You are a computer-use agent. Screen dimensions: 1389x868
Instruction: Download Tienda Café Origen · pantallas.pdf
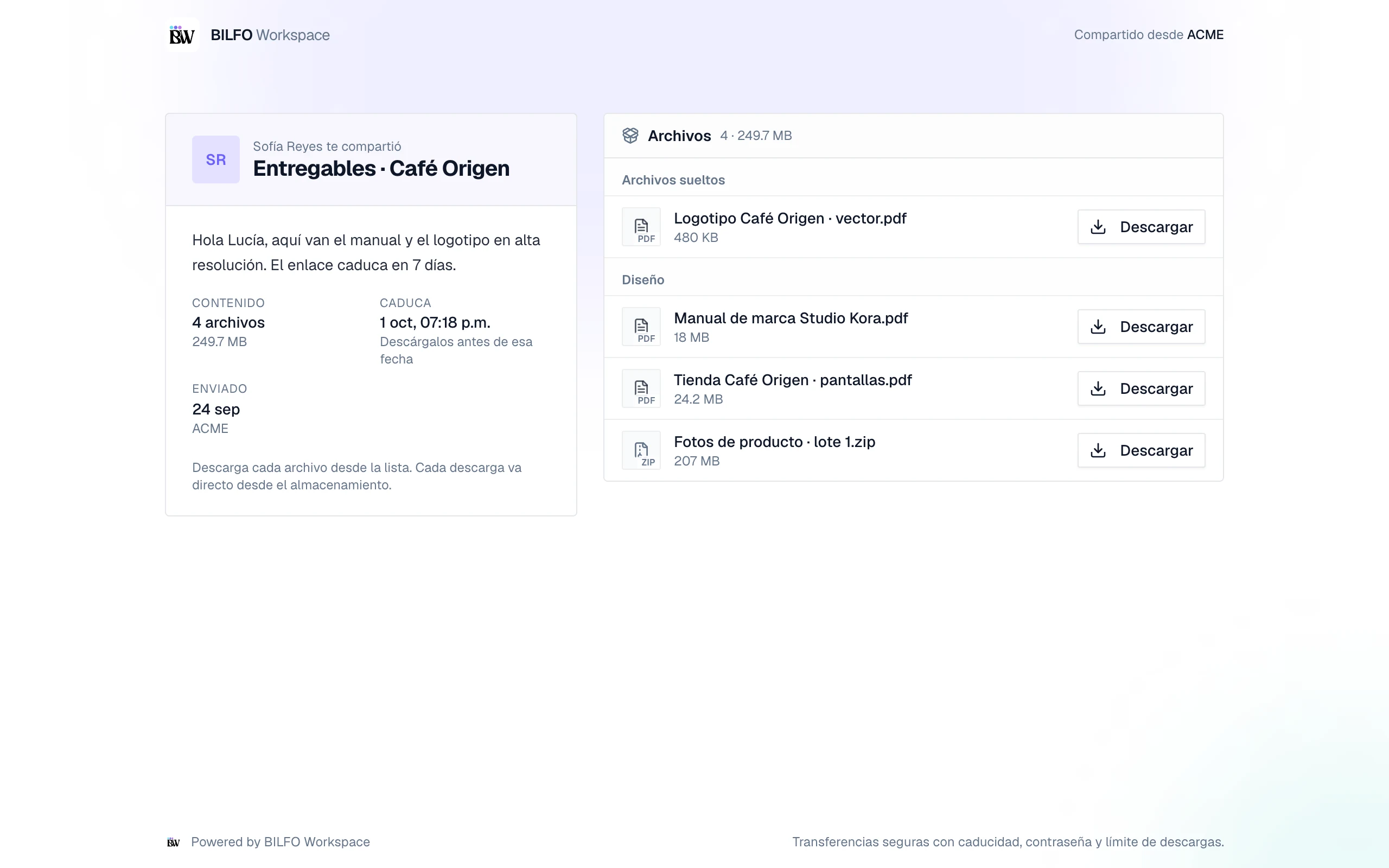(1141, 388)
